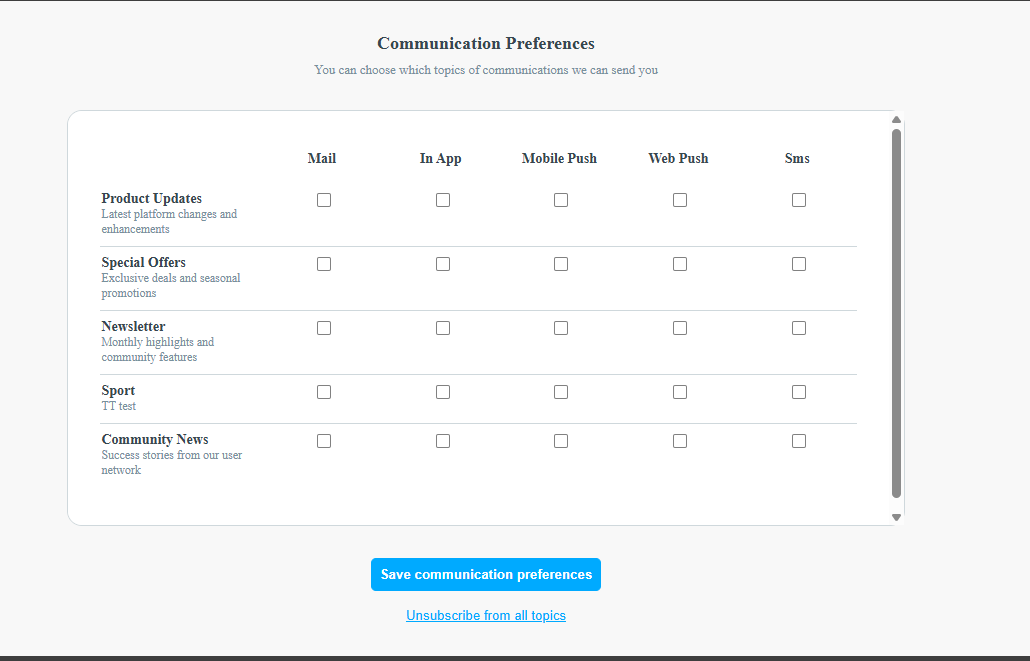Tick Mail checkbox for Sport

[x=324, y=392]
